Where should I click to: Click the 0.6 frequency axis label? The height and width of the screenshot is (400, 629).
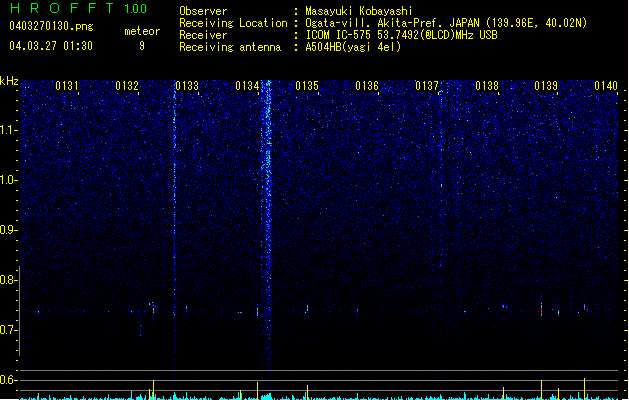9,380
